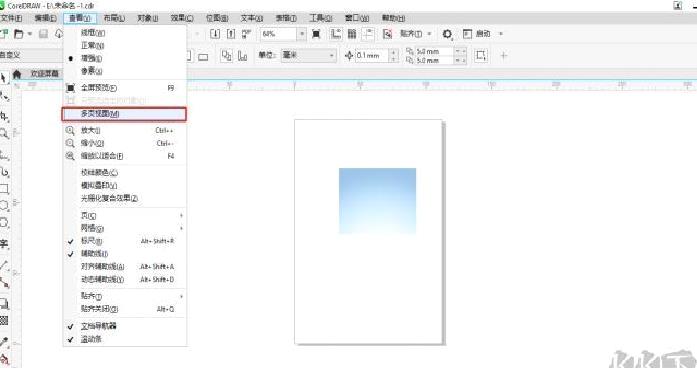
Task: Select the Ellipse tool in toolbox
Action: point(4,205)
